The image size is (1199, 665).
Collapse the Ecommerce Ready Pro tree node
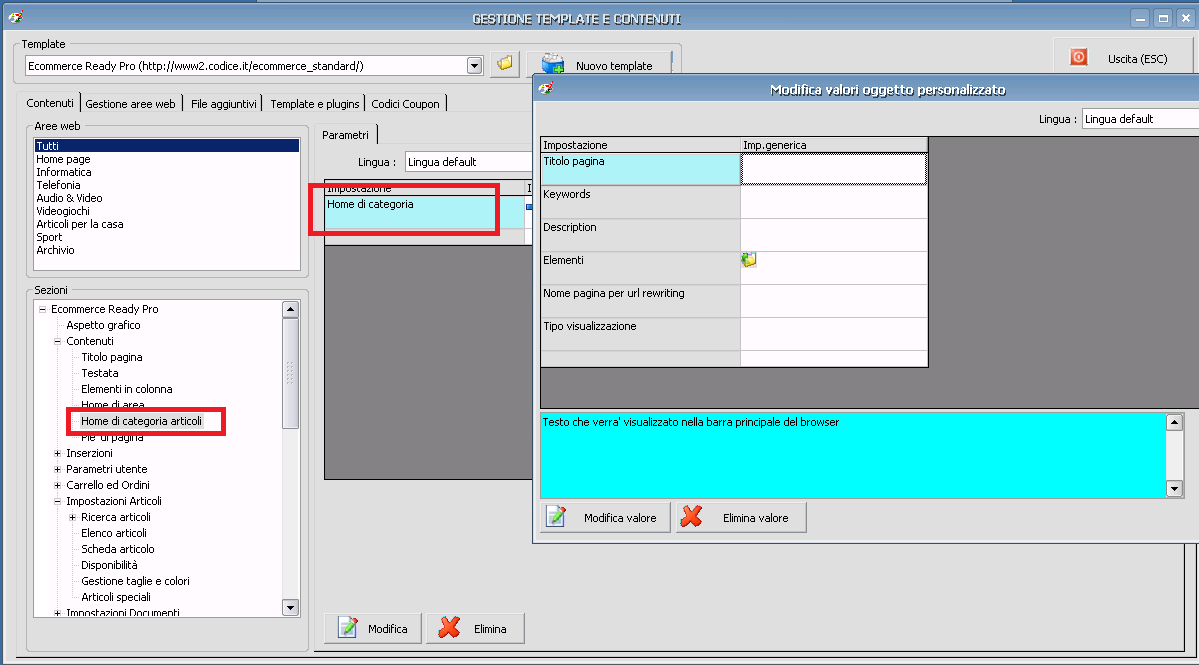[x=42, y=310]
